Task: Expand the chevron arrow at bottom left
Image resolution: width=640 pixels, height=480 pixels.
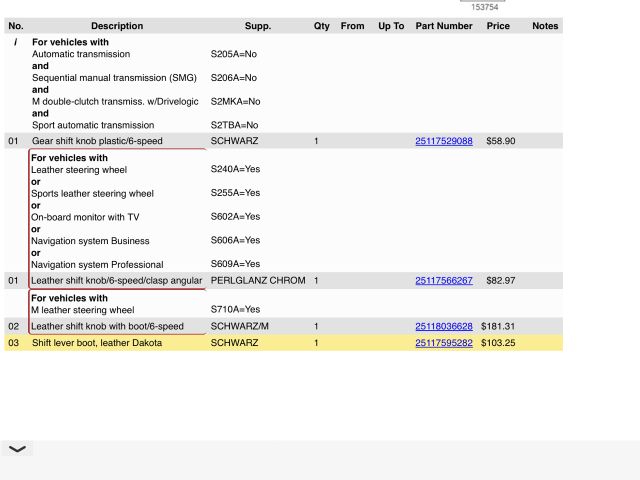Action: (x=17, y=449)
